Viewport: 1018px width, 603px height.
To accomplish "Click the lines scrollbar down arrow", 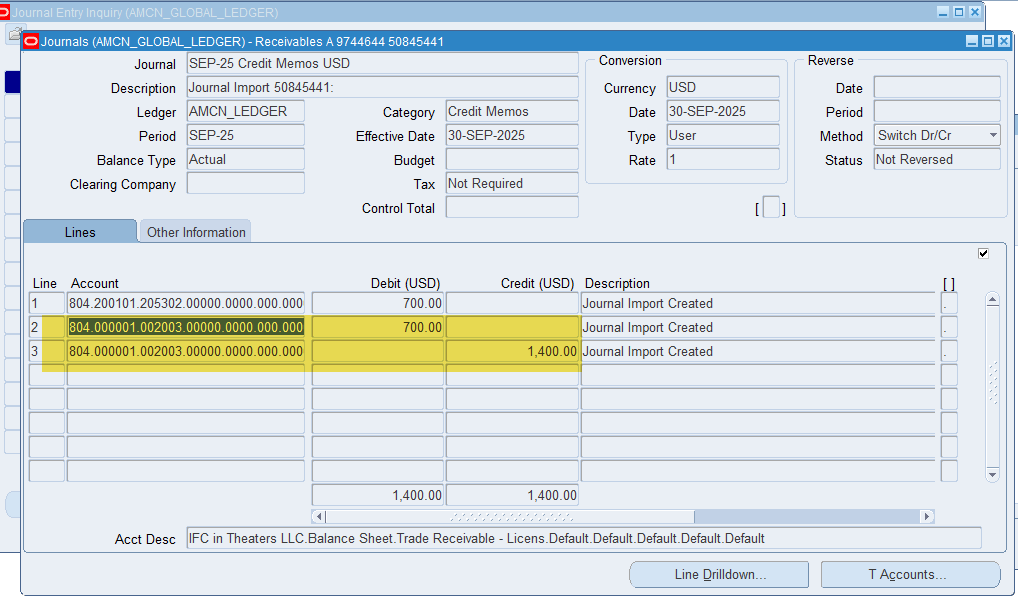I will pyautogui.click(x=992, y=474).
